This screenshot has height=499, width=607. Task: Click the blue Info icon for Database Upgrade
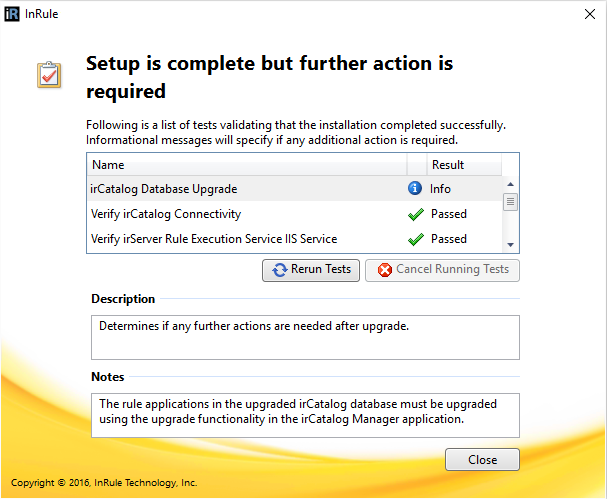pos(415,188)
